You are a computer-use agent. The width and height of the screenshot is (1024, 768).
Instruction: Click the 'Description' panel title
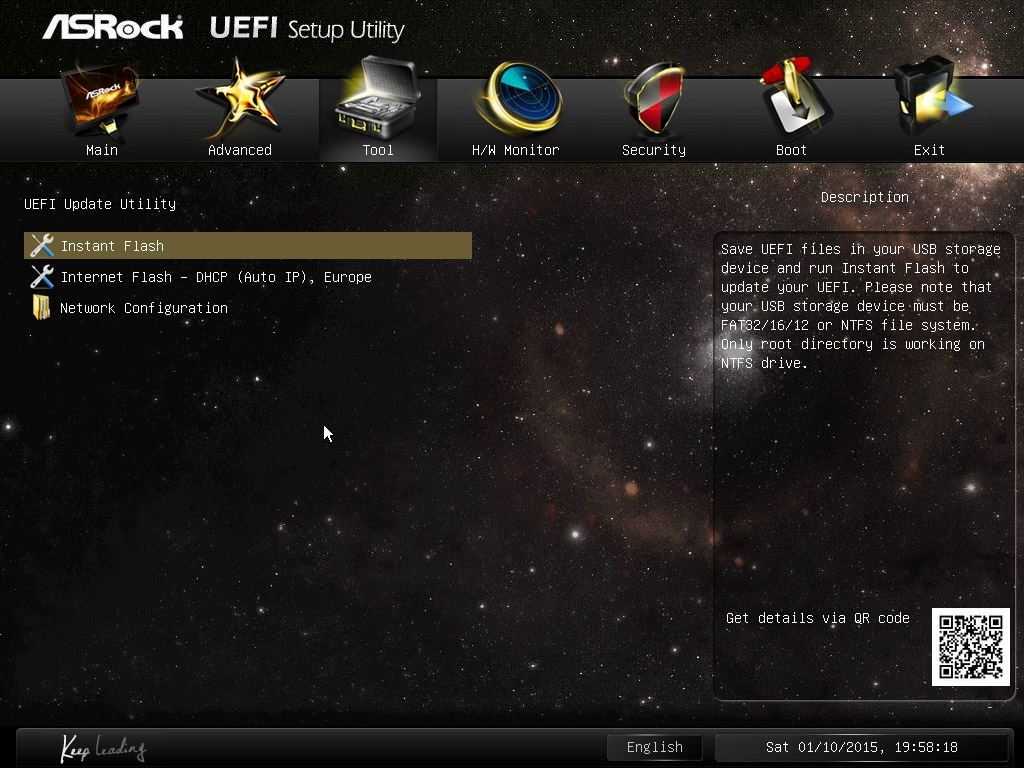[865, 197]
